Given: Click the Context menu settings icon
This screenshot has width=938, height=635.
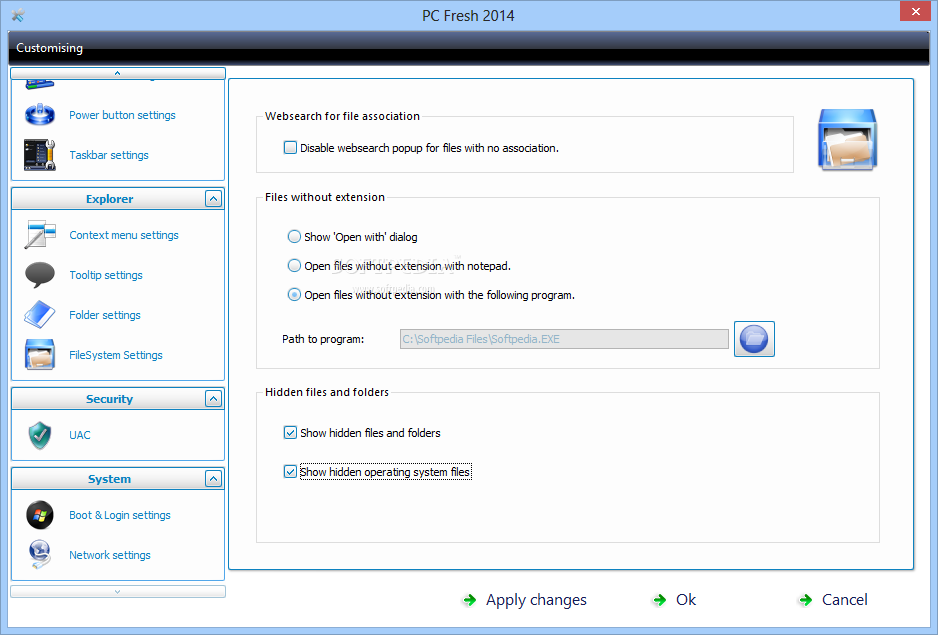Looking at the screenshot, I should click(x=39, y=235).
